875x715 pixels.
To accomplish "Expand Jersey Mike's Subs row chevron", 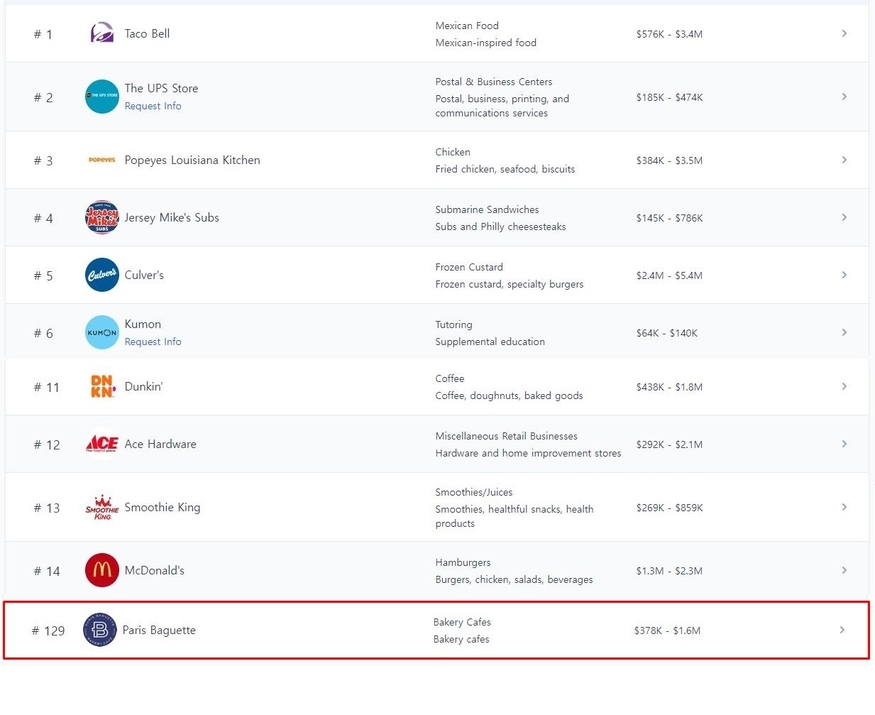I will (x=844, y=217).
